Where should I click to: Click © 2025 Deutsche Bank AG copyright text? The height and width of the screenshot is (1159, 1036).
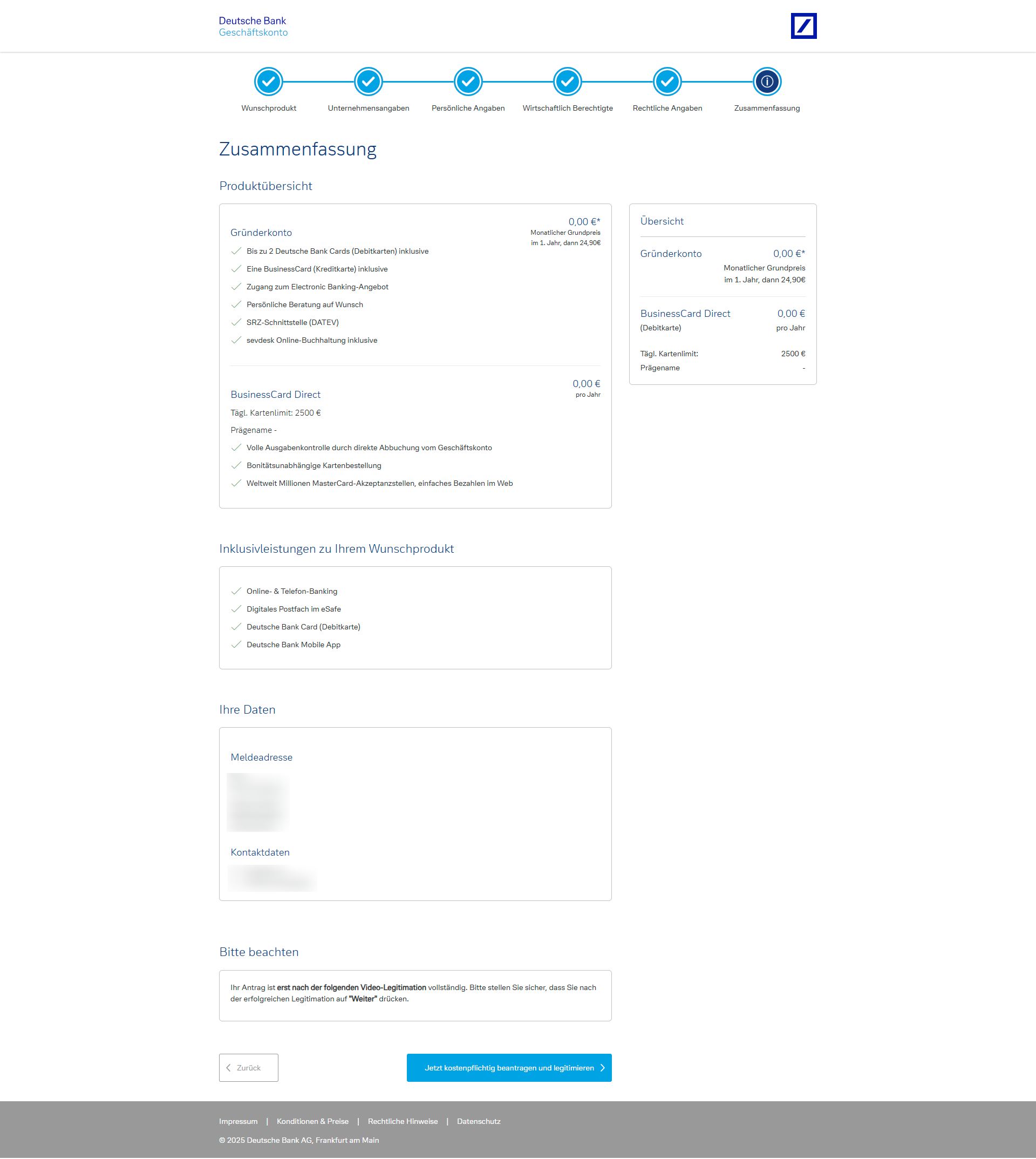[x=299, y=1140]
